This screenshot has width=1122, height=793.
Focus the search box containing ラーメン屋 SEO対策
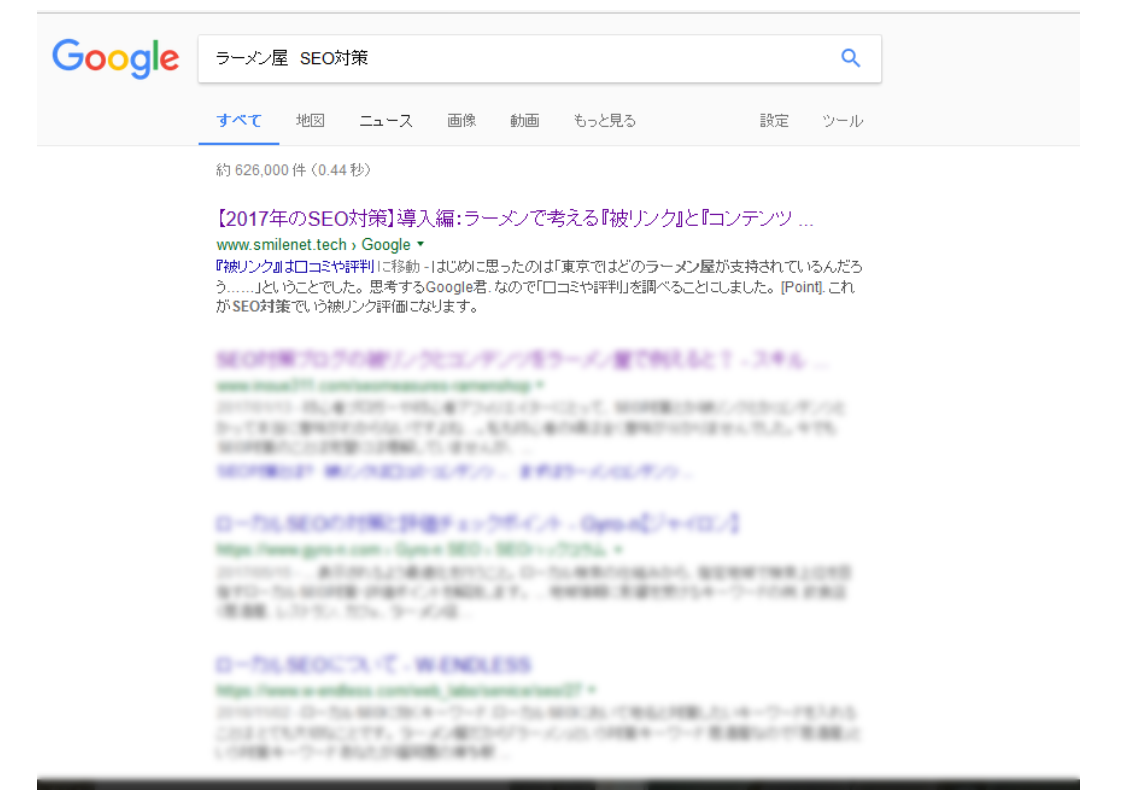[540, 59]
